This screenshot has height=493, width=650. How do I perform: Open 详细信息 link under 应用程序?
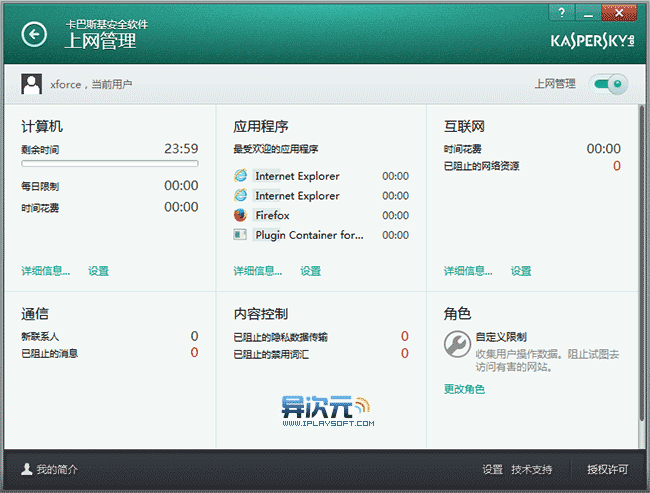[257, 271]
